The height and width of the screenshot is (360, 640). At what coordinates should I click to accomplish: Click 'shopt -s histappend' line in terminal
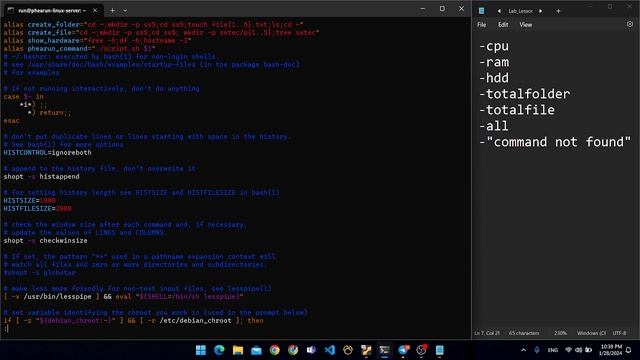coord(42,177)
